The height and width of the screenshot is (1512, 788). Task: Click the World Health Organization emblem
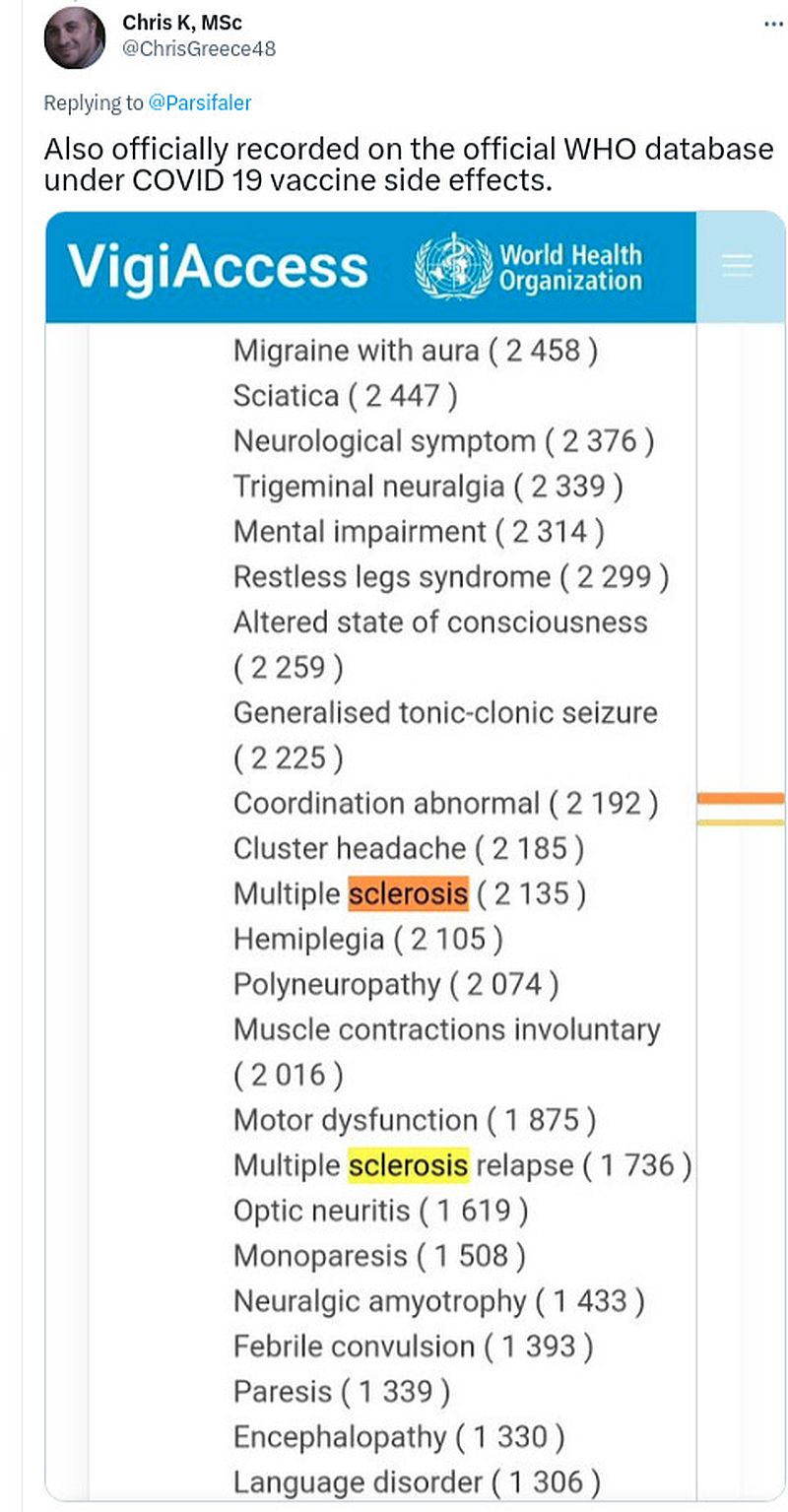click(453, 267)
